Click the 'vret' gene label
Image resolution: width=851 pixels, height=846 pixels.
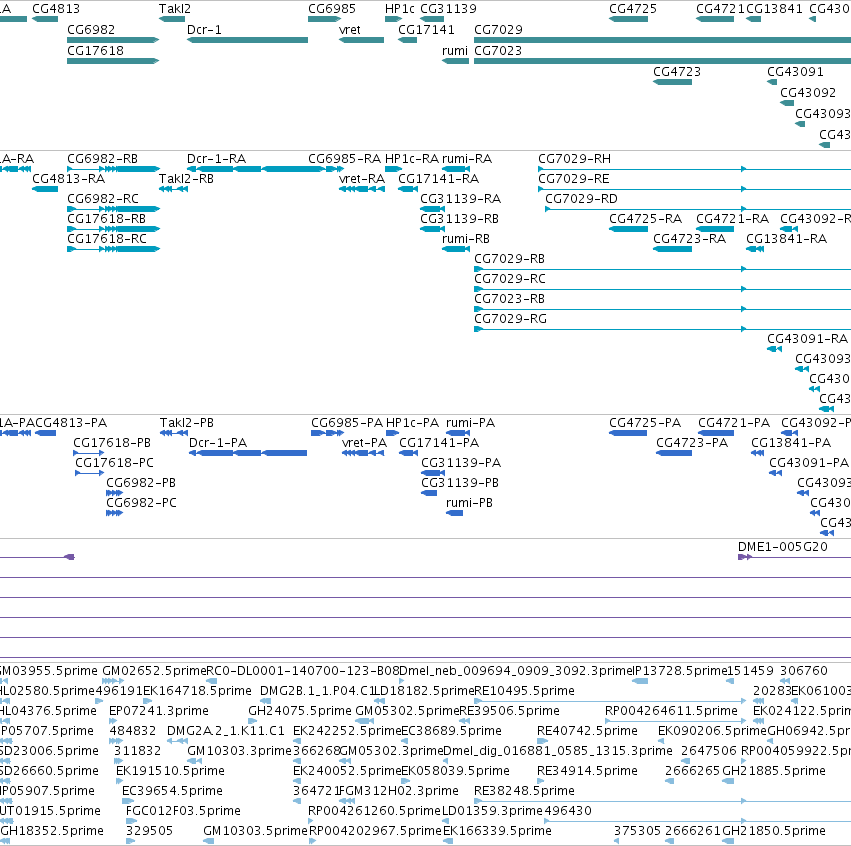350,29
